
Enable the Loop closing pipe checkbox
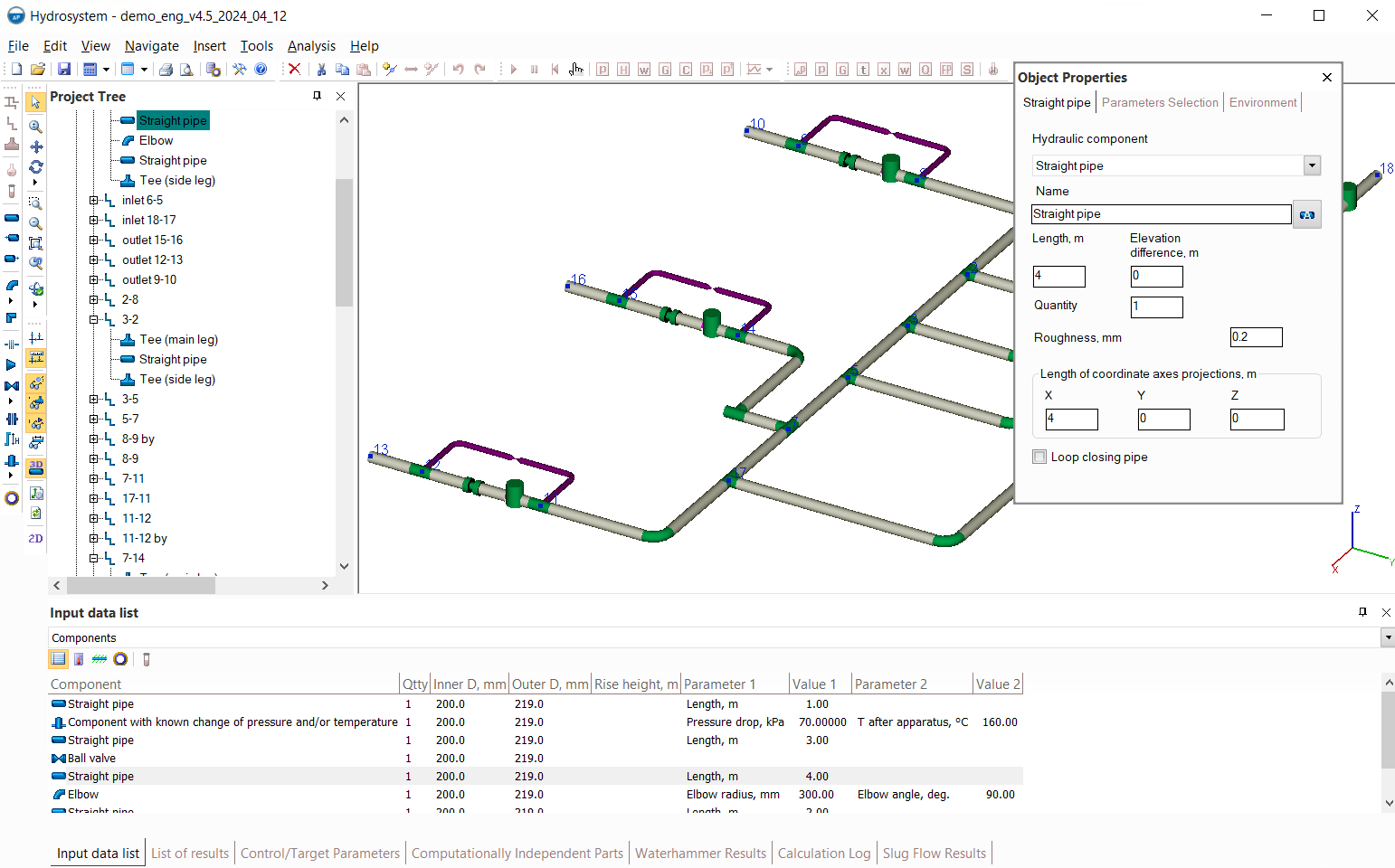point(1039,458)
